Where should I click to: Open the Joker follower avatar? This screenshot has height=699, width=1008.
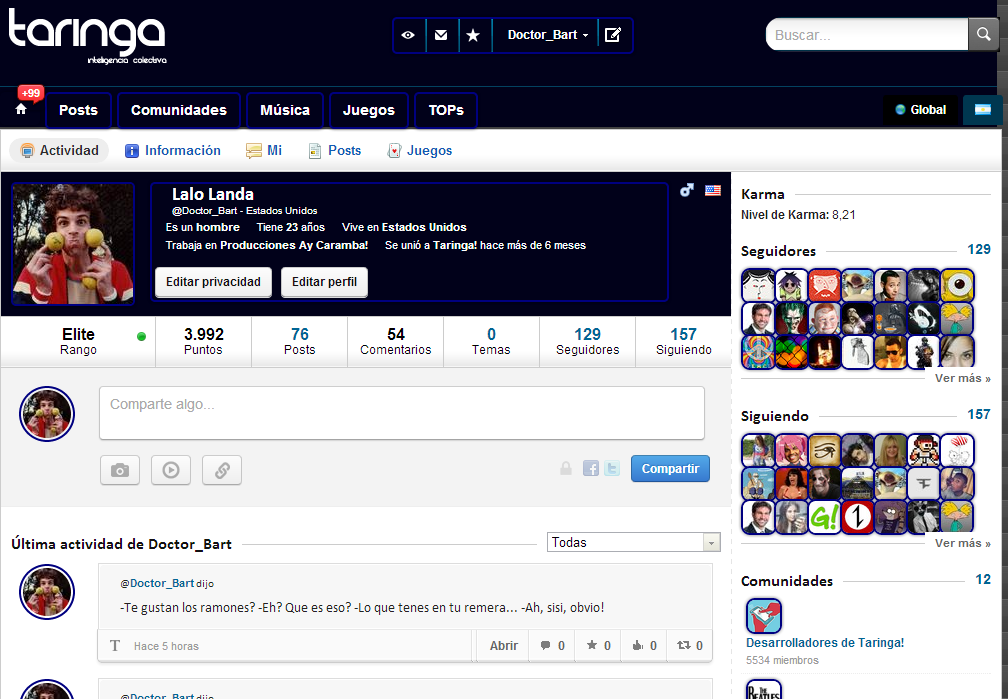[791, 319]
